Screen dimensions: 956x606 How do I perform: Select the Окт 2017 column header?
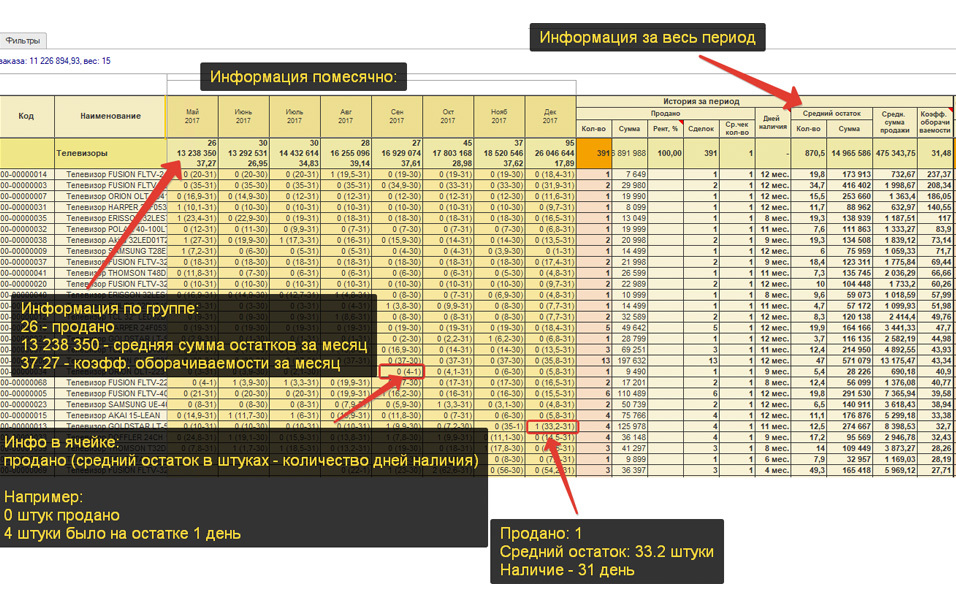point(448,116)
